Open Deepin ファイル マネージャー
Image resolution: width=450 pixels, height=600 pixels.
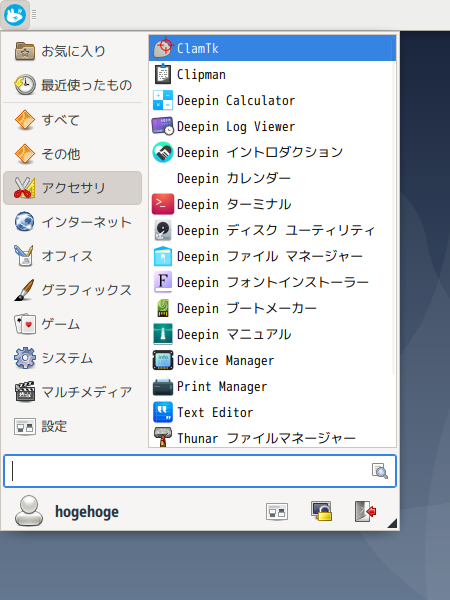272,256
